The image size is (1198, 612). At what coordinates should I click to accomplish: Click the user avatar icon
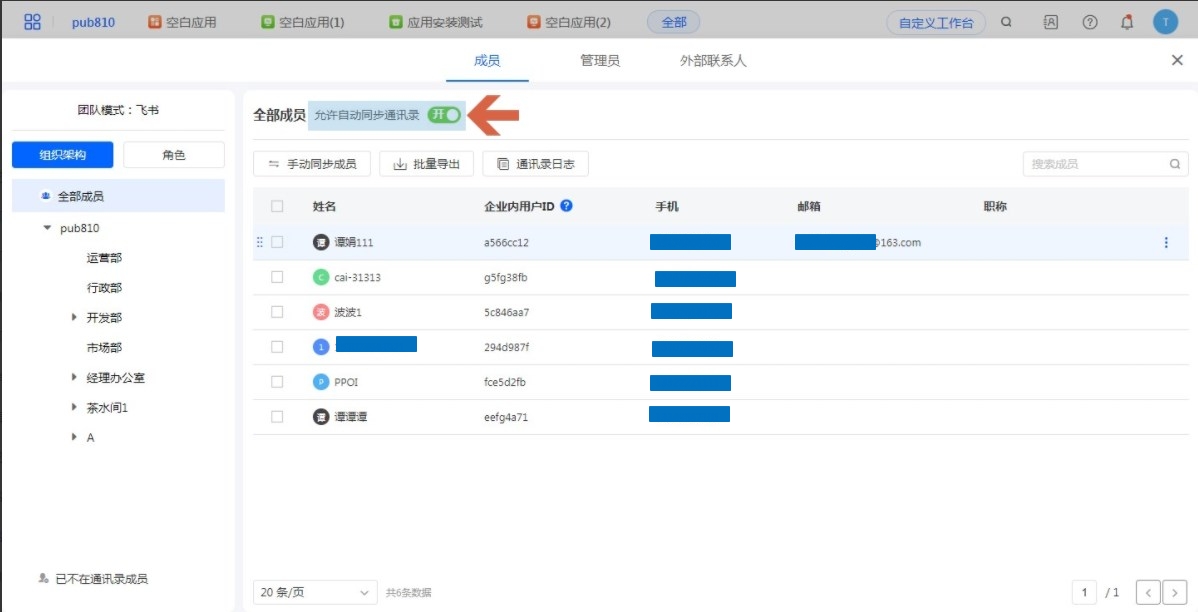pos(1165,22)
